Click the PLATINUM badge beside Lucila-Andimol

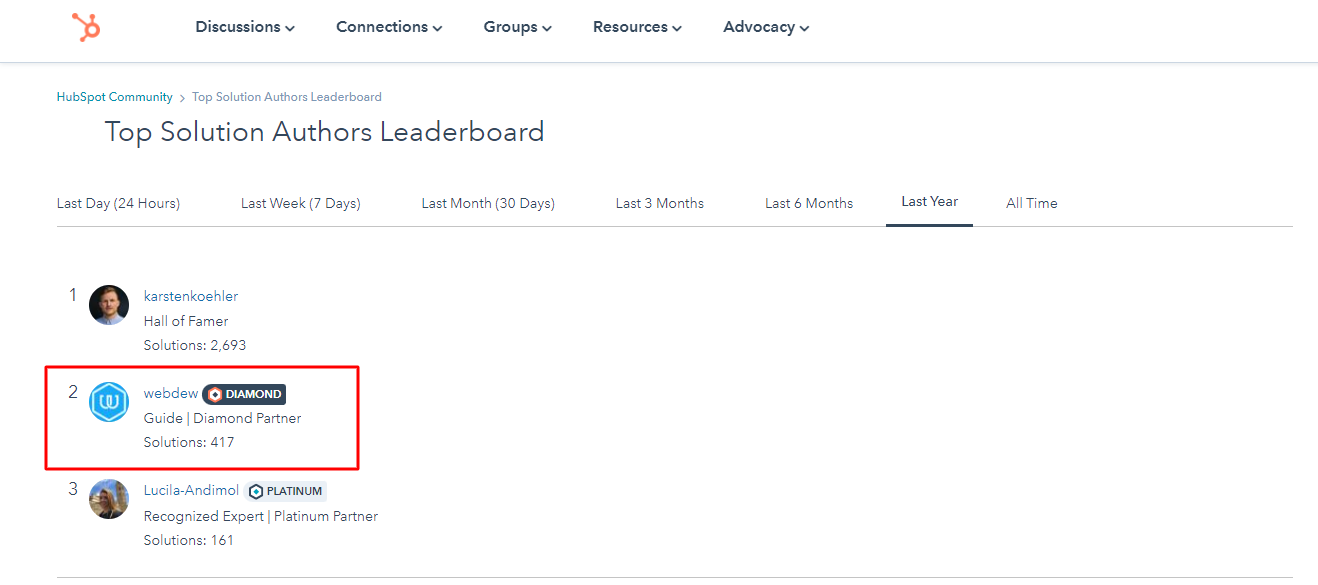click(x=285, y=491)
